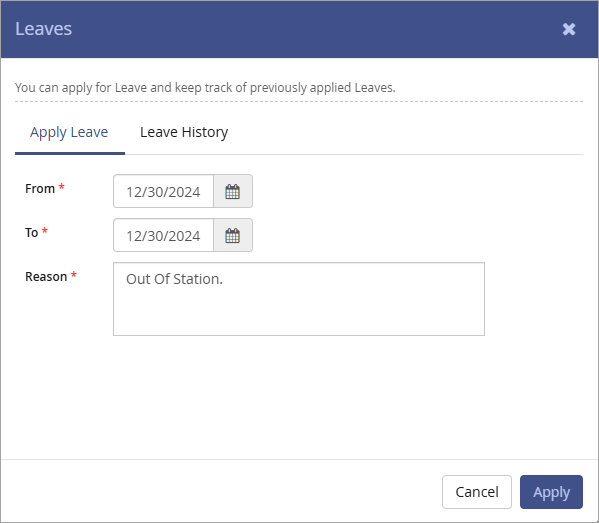Screen dimensions: 599x523
Task: Click the 12/30/2024 value in To field
Action: tap(163, 236)
